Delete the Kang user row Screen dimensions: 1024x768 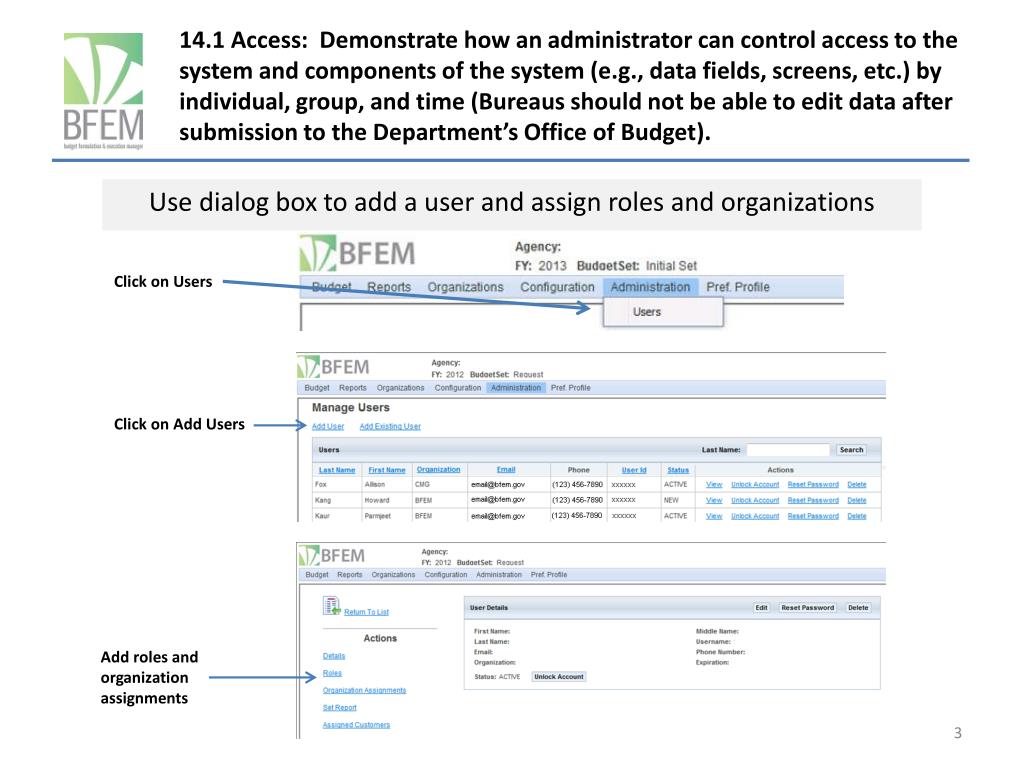(x=857, y=500)
